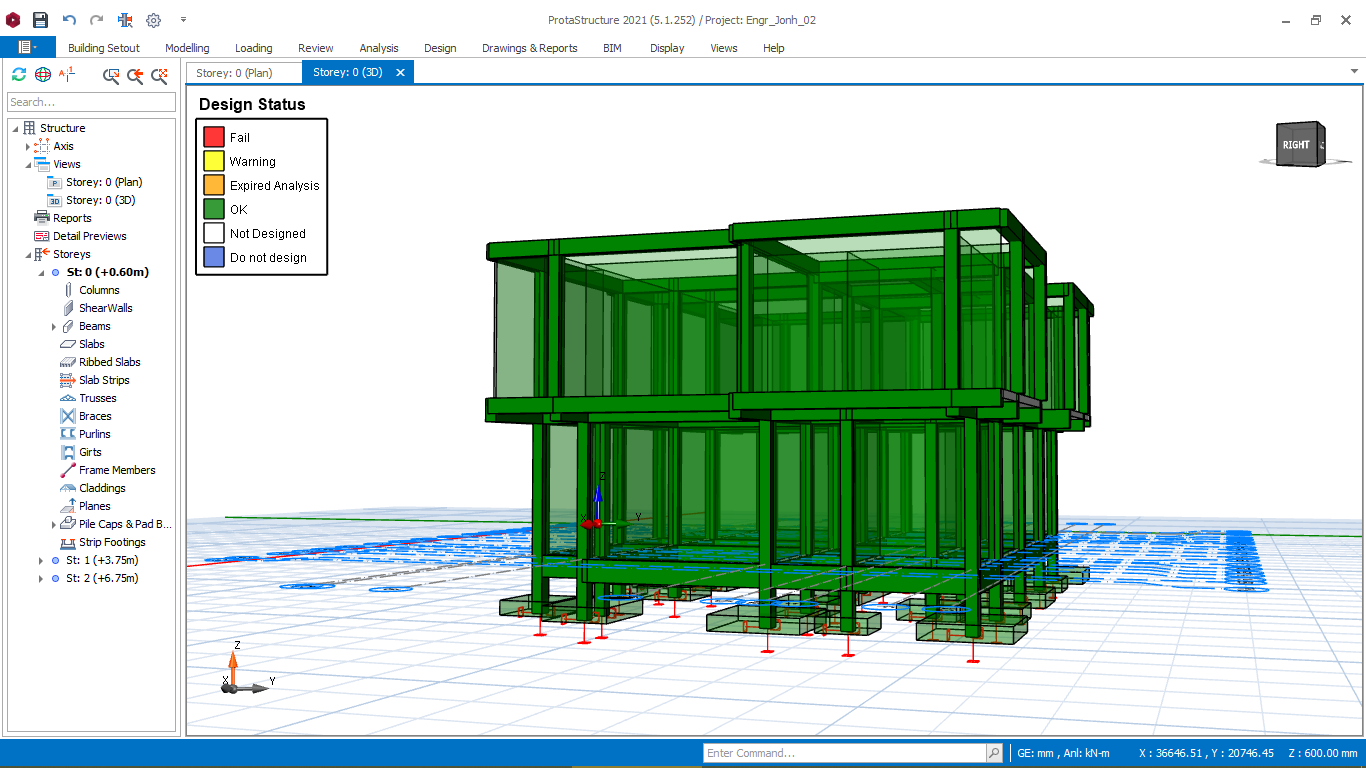Expand the Axis tree node
The image size is (1366, 768).
28,146
